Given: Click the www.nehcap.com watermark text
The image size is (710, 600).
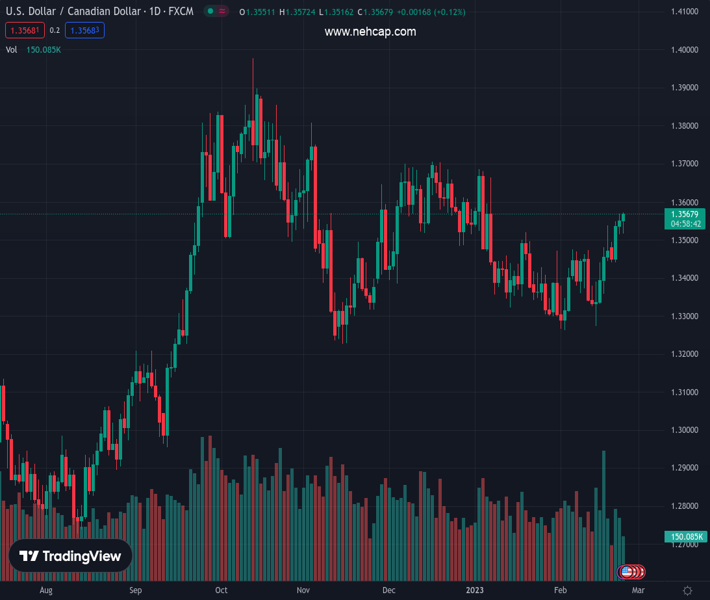Looking at the screenshot, I should [x=370, y=32].
